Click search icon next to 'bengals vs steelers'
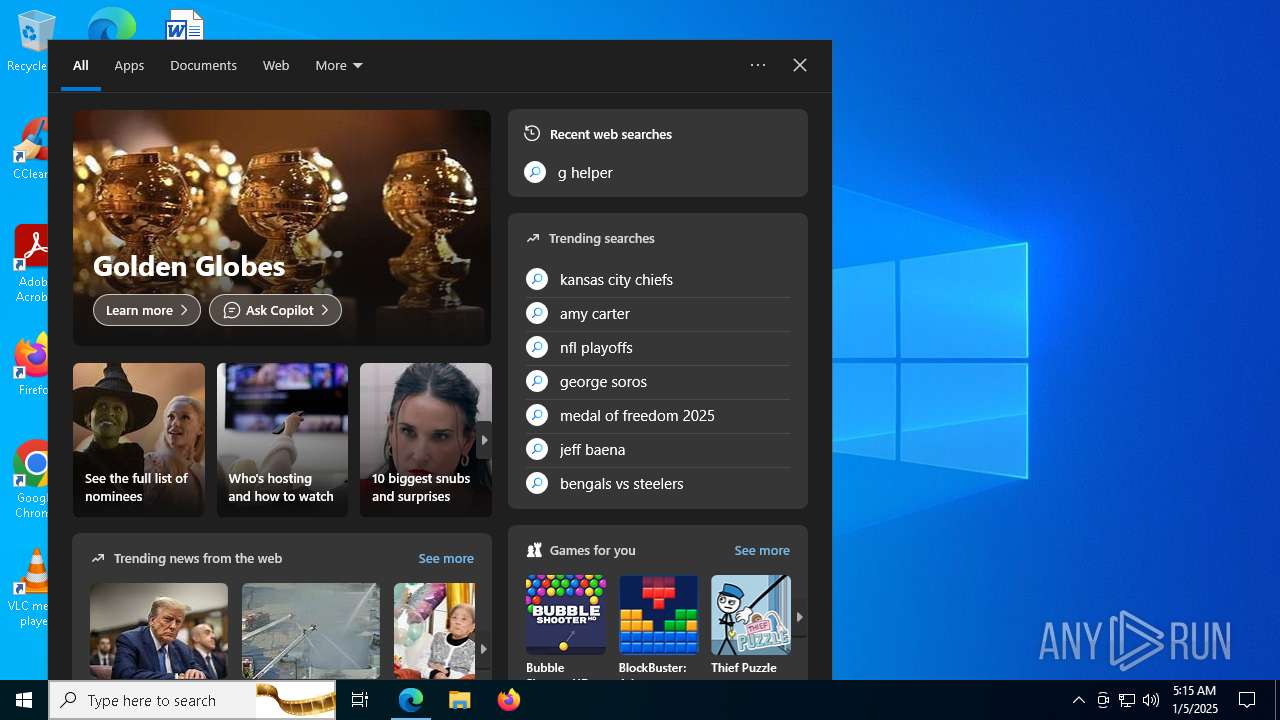1280x720 pixels. (537, 483)
